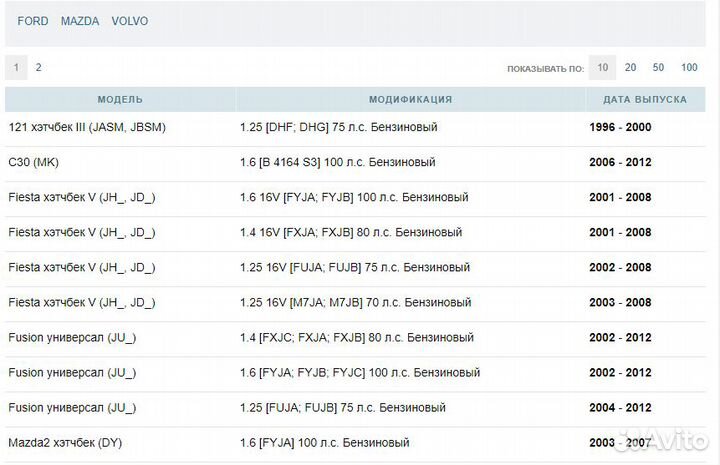720x465 pixels.
Task: Click modification 1.6 [B 4164 S3] 100 л.с.
Action: pyautogui.click(x=338, y=162)
